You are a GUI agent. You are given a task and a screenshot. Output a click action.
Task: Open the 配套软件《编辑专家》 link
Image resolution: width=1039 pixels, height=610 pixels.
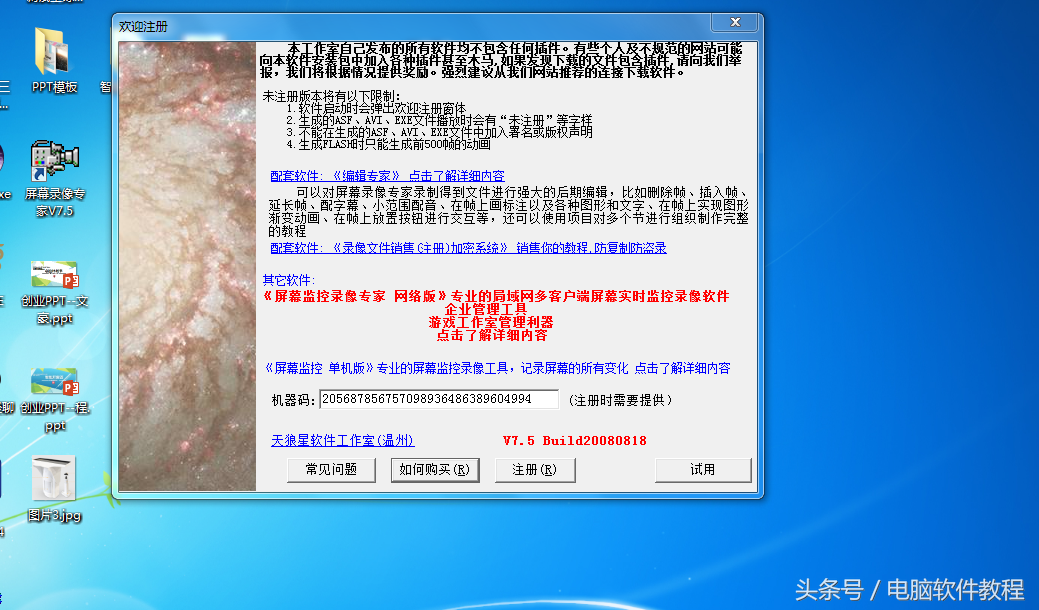pos(387,176)
